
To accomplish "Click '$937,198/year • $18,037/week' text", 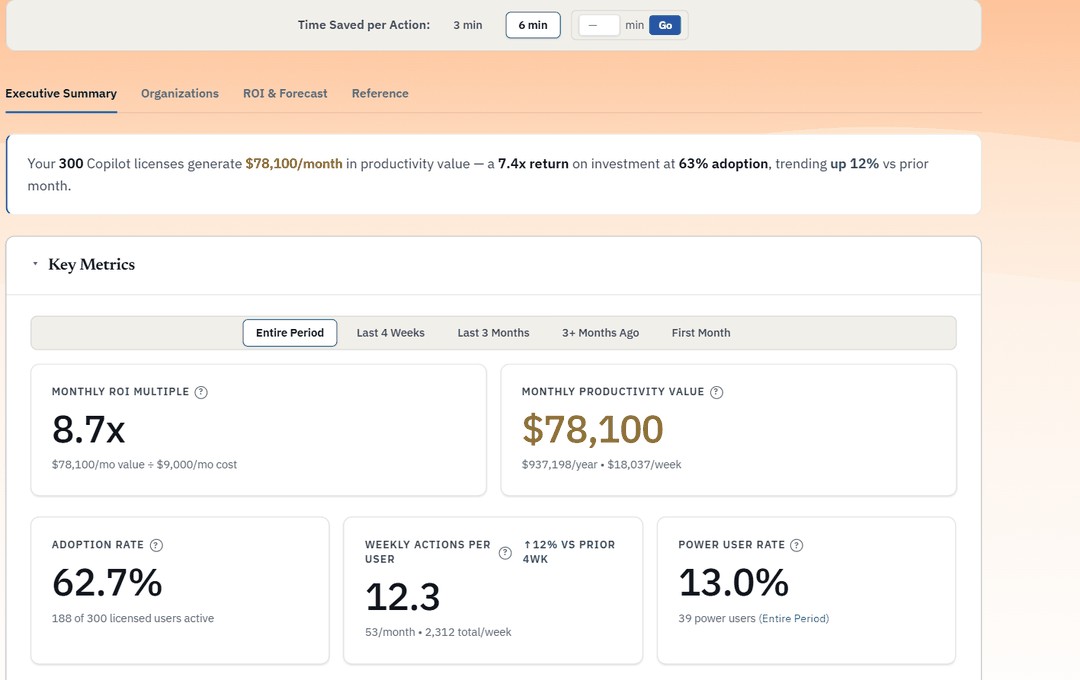I will 601,465.
